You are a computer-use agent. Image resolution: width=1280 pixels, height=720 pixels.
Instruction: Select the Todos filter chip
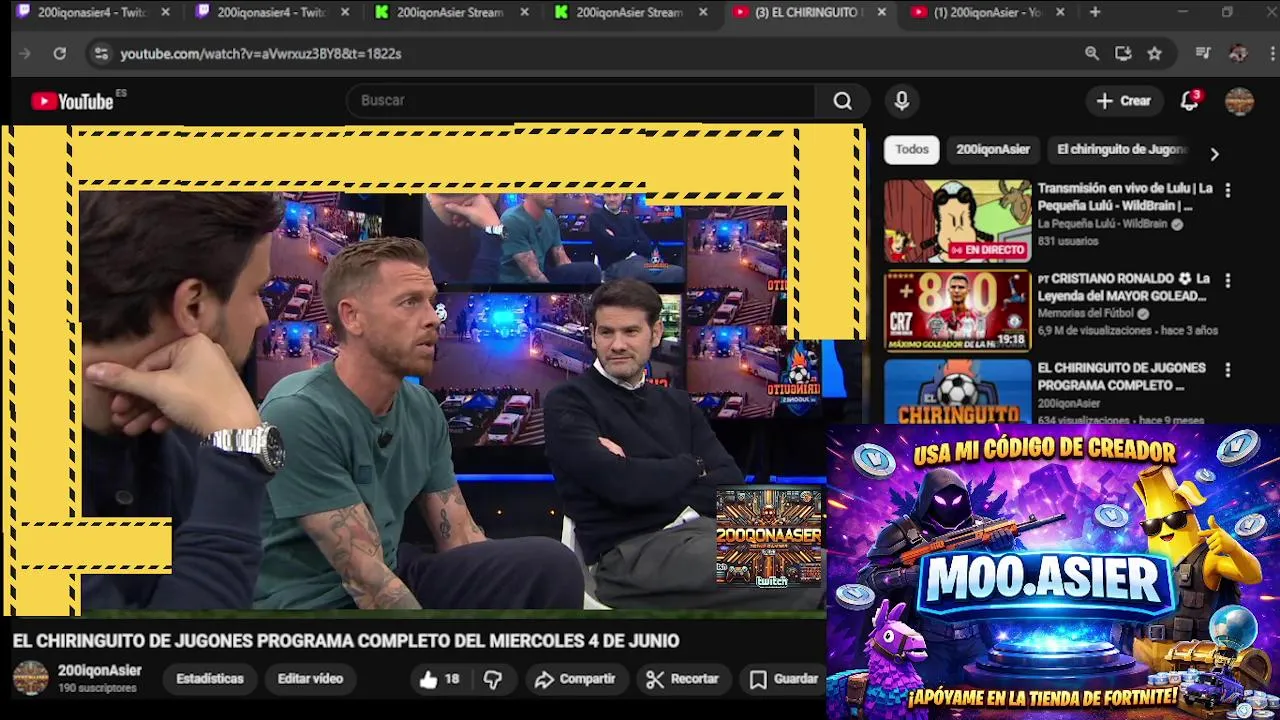(911, 150)
